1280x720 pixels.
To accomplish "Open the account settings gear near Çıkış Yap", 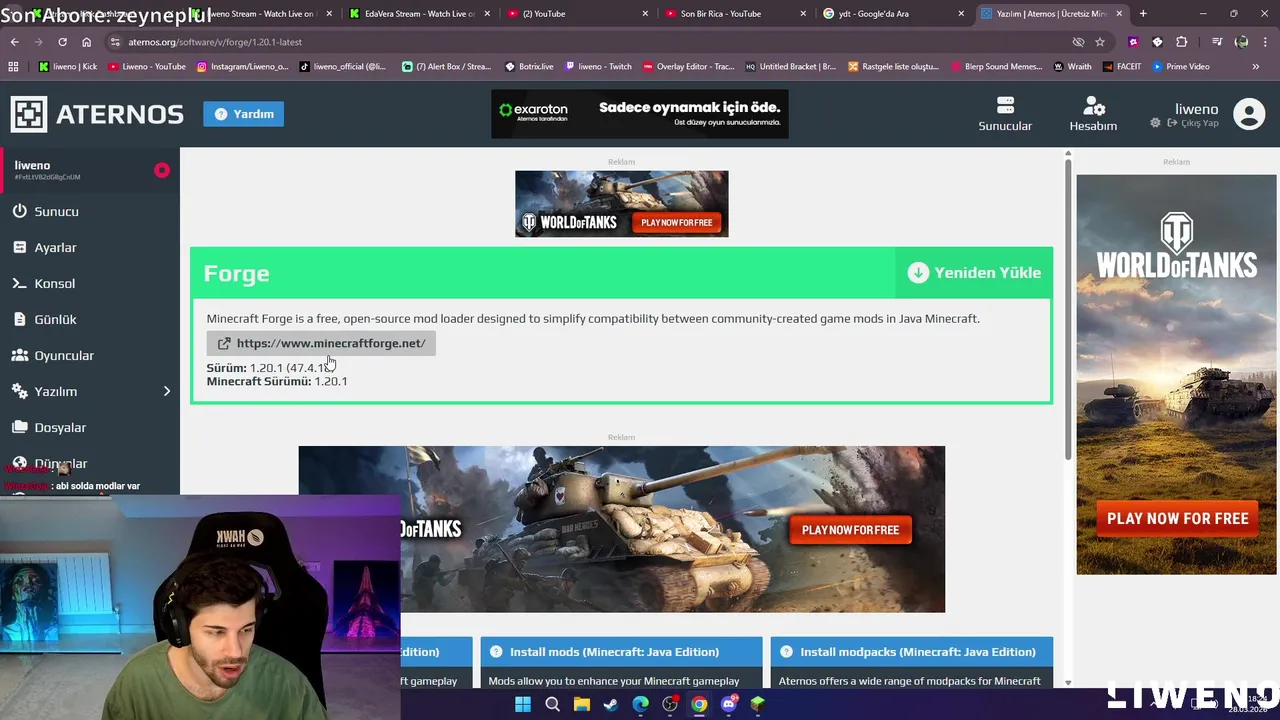I will coord(1156,123).
